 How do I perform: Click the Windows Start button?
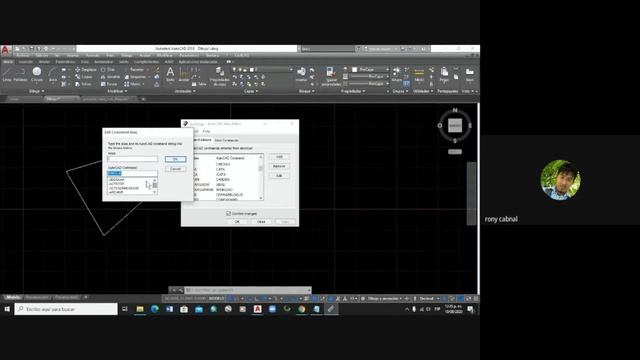click(x=7, y=309)
